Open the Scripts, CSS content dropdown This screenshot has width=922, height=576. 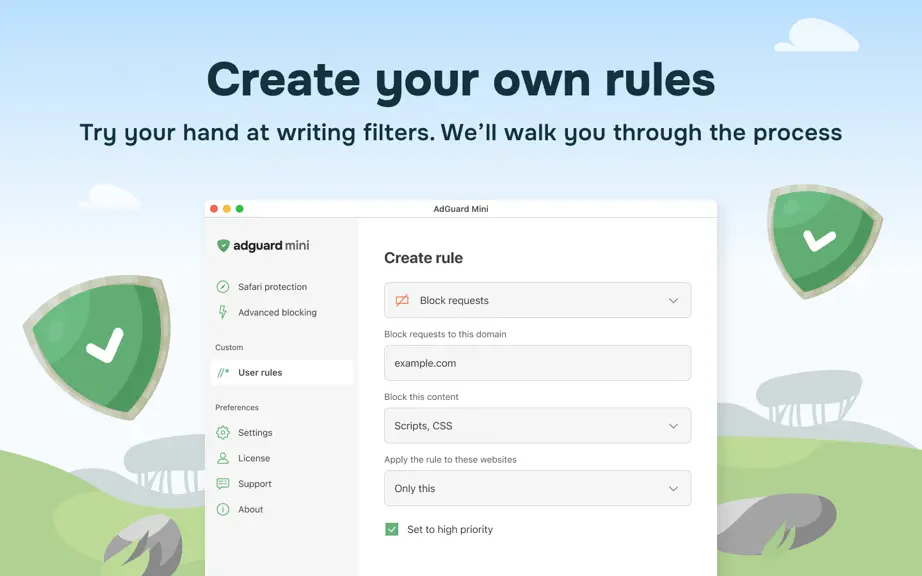pyautogui.click(x=537, y=426)
